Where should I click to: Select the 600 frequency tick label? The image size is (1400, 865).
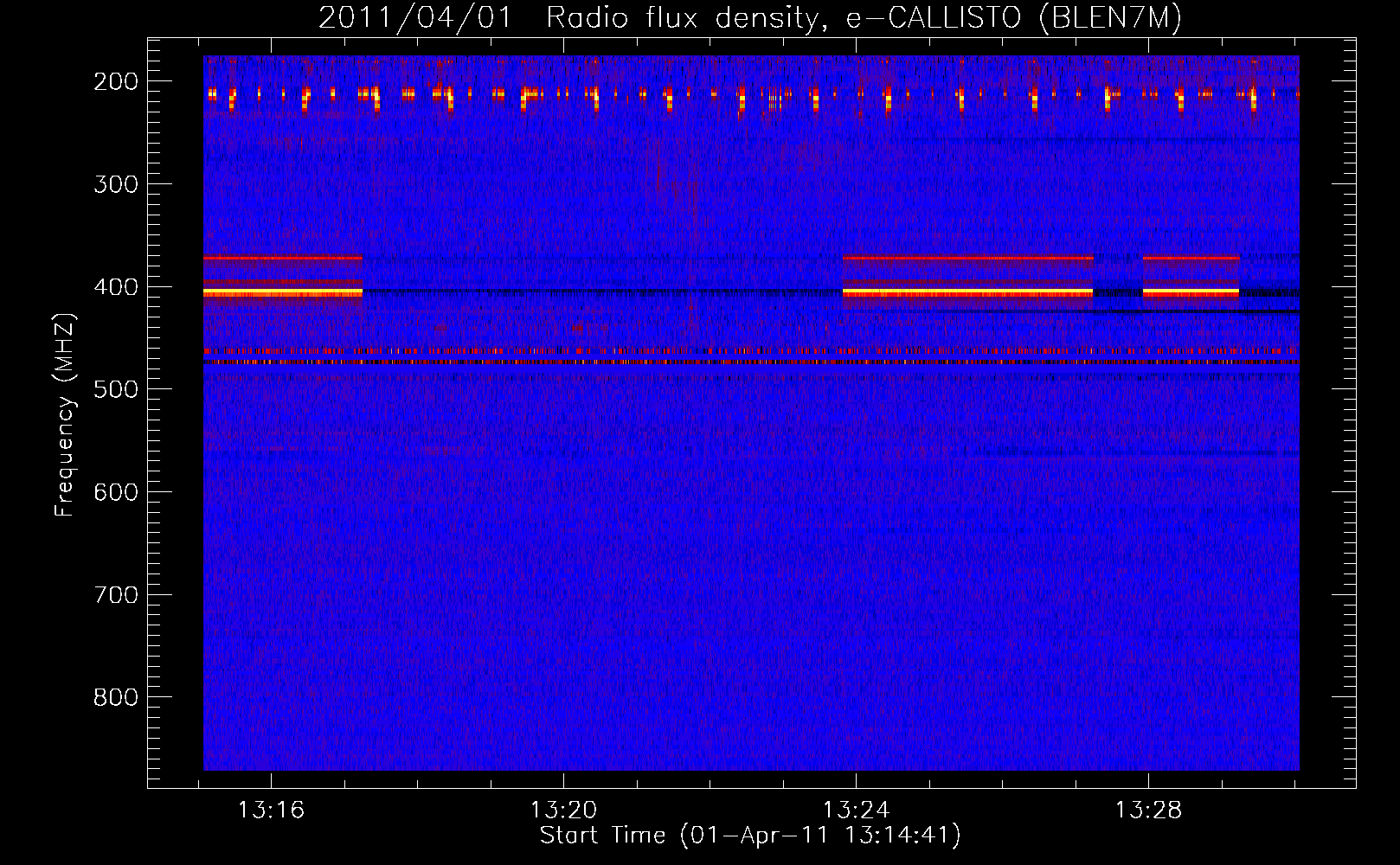(x=116, y=492)
